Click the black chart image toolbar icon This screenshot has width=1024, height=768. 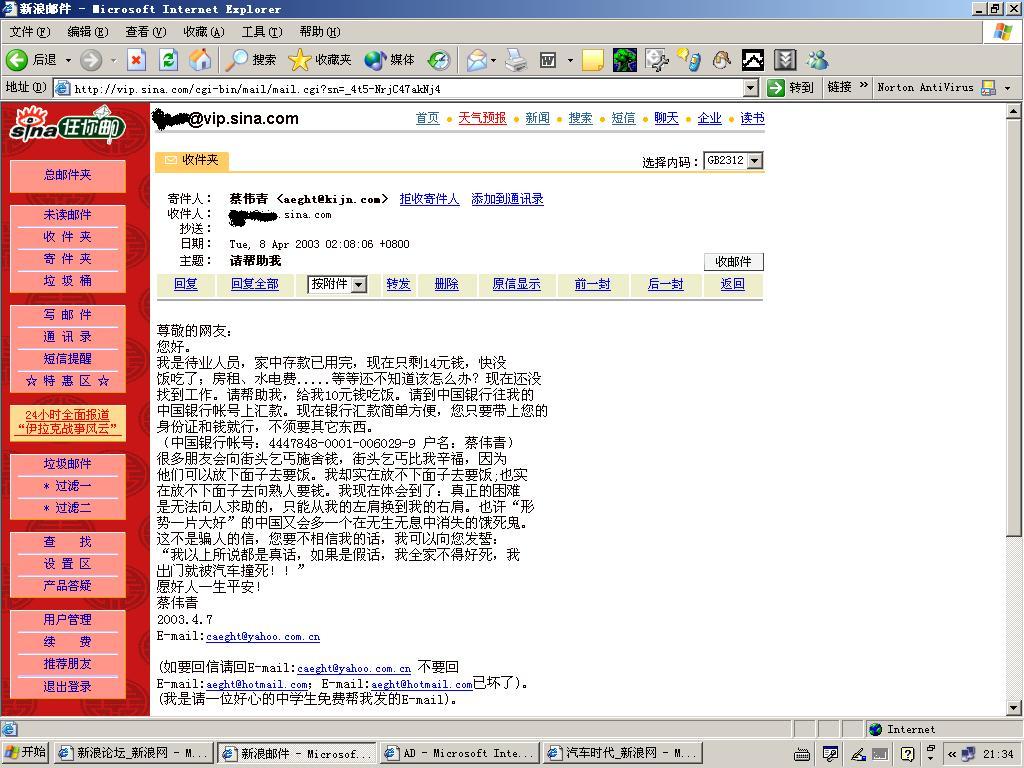click(753, 60)
